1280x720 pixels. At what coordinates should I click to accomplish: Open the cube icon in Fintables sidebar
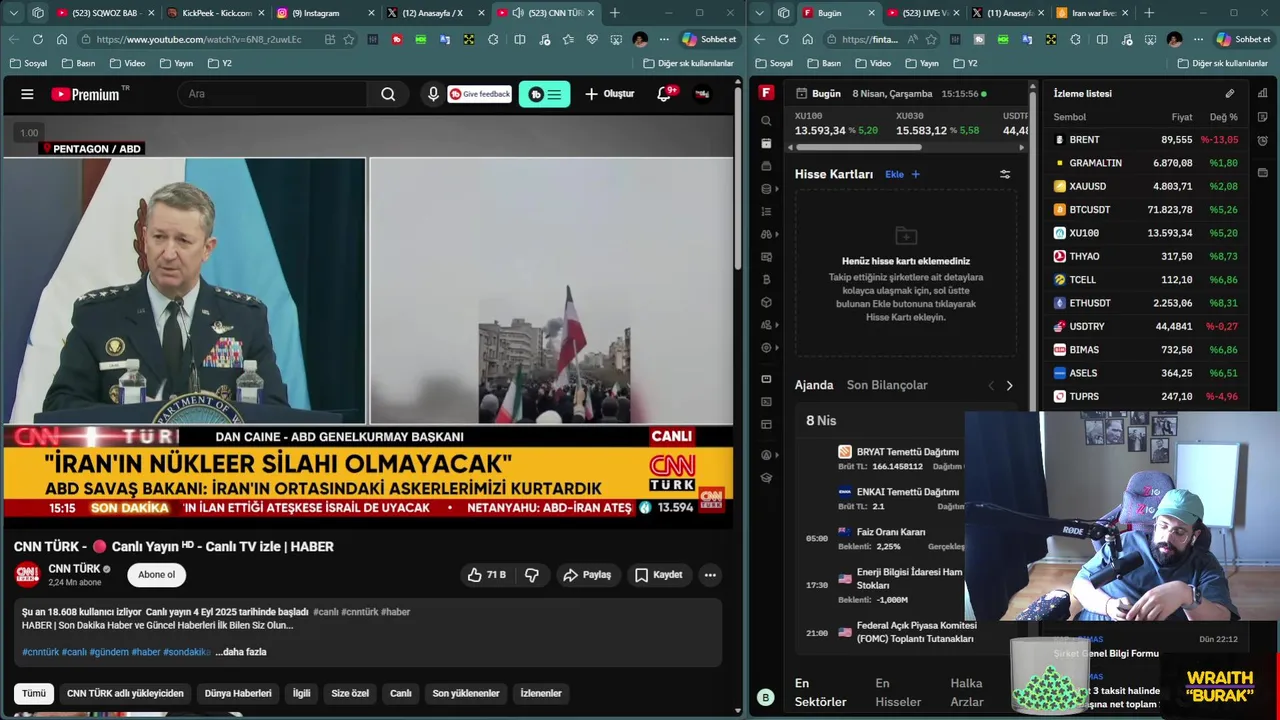point(766,302)
